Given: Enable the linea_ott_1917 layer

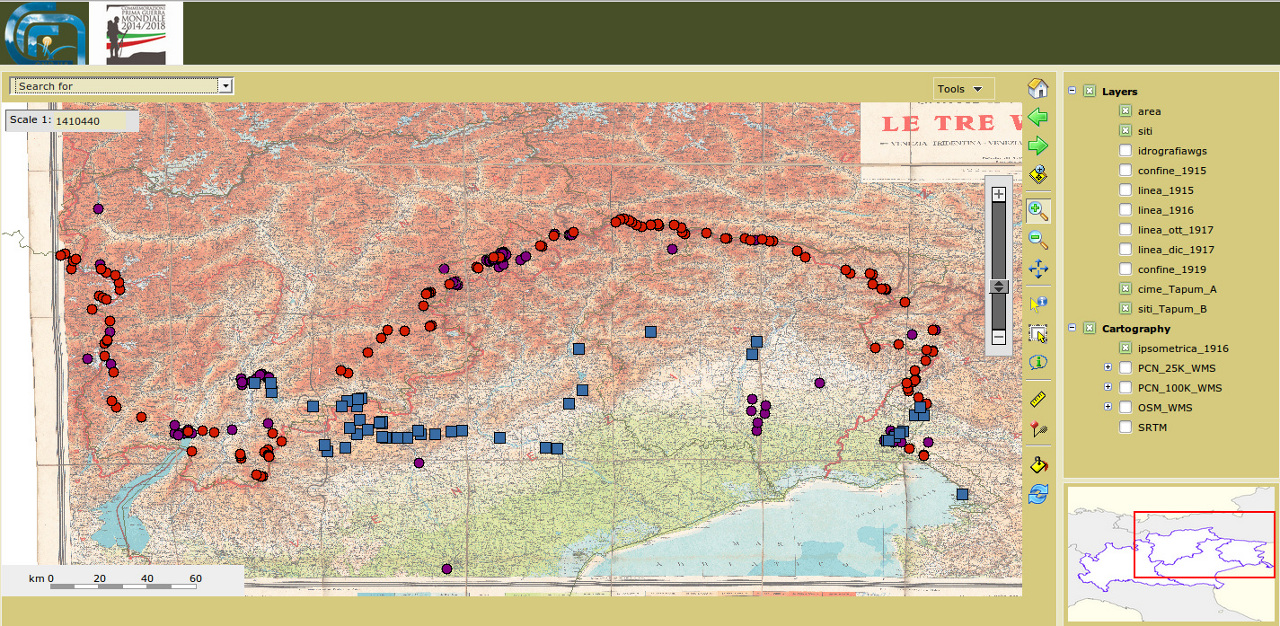Looking at the screenshot, I should click(x=1125, y=230).
